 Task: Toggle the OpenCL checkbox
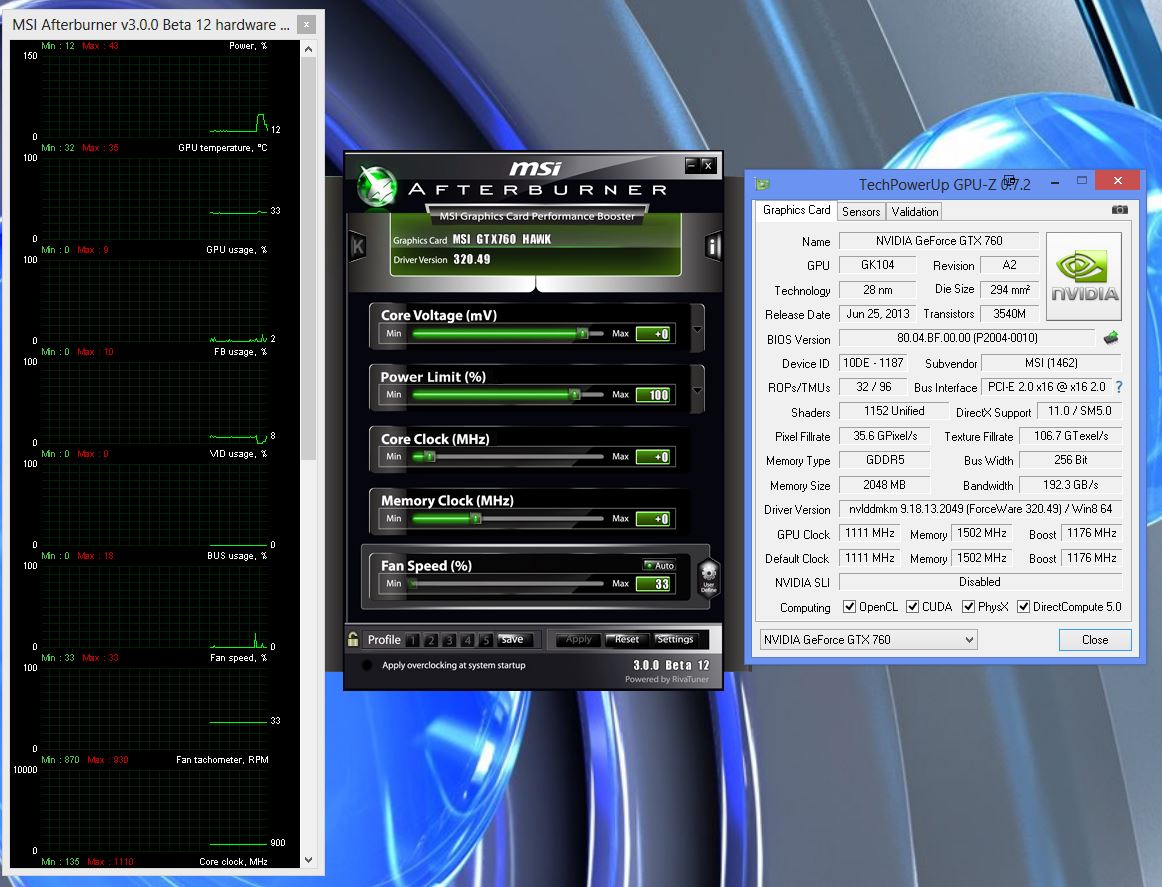849,607
